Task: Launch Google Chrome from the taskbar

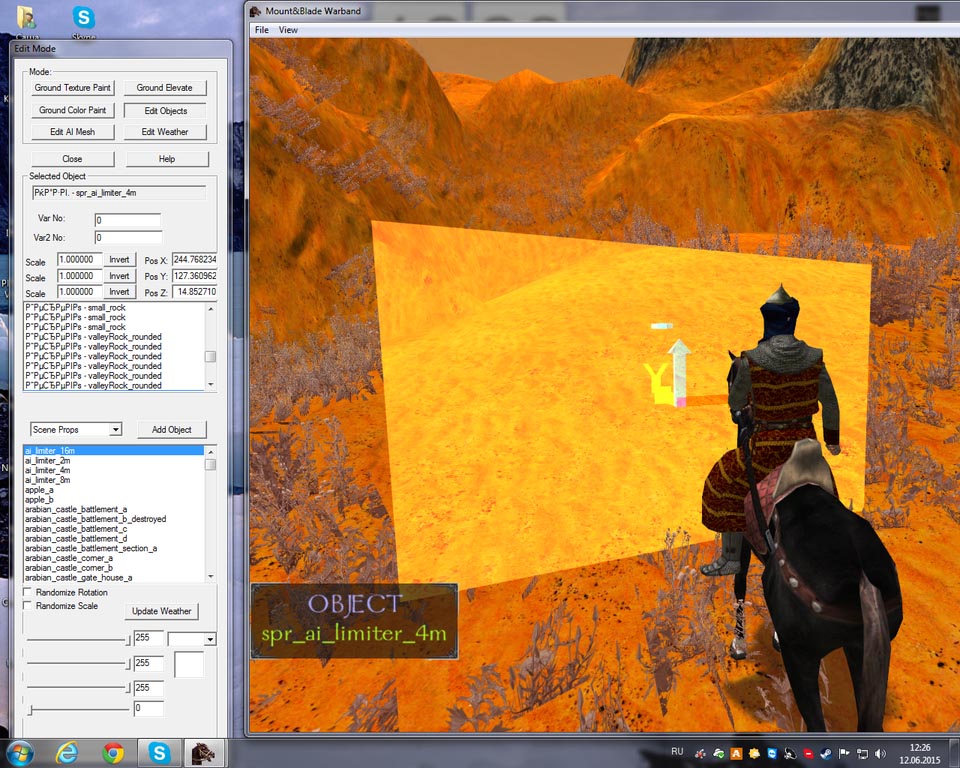Action: 113,752
